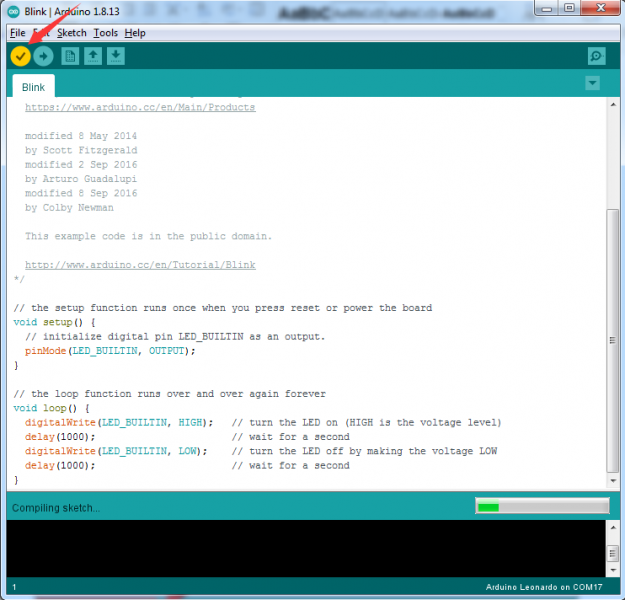Click the 'by Scott Fitzgerald' comment line
625x600 pixels.
click(81, 150)
